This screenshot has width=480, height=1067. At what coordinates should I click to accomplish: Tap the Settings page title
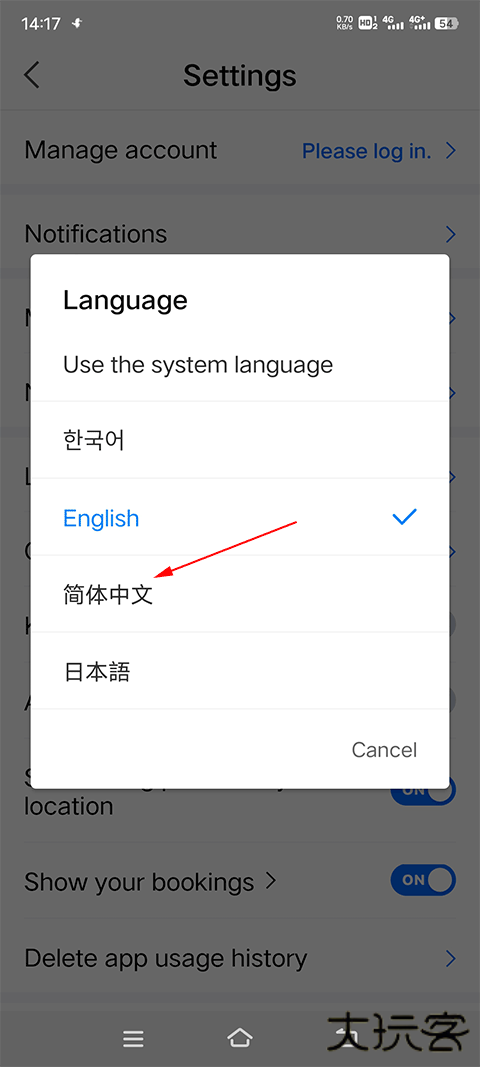[240, 75]
